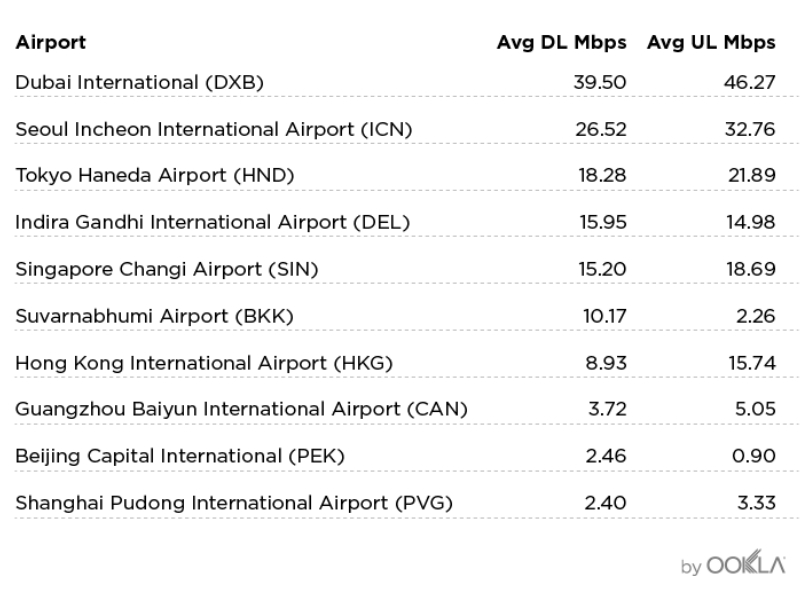
Task: Click Hong Kong International Airport (HKG) name
Action: [x=204, y=362]
